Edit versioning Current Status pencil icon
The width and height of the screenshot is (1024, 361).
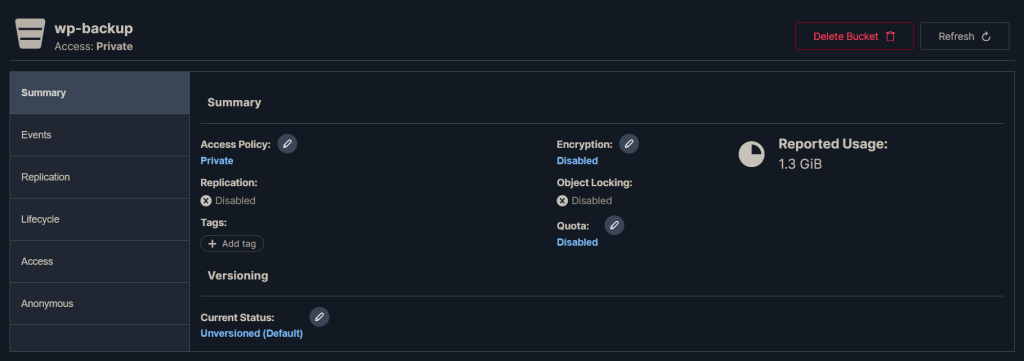[x=319, y=317]
